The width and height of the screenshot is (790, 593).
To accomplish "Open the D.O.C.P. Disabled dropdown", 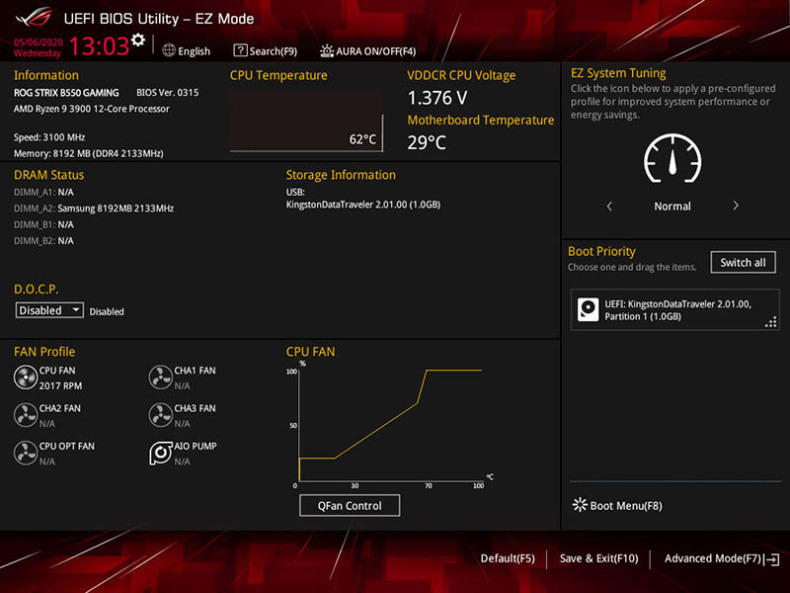I will tap(49, 310).
